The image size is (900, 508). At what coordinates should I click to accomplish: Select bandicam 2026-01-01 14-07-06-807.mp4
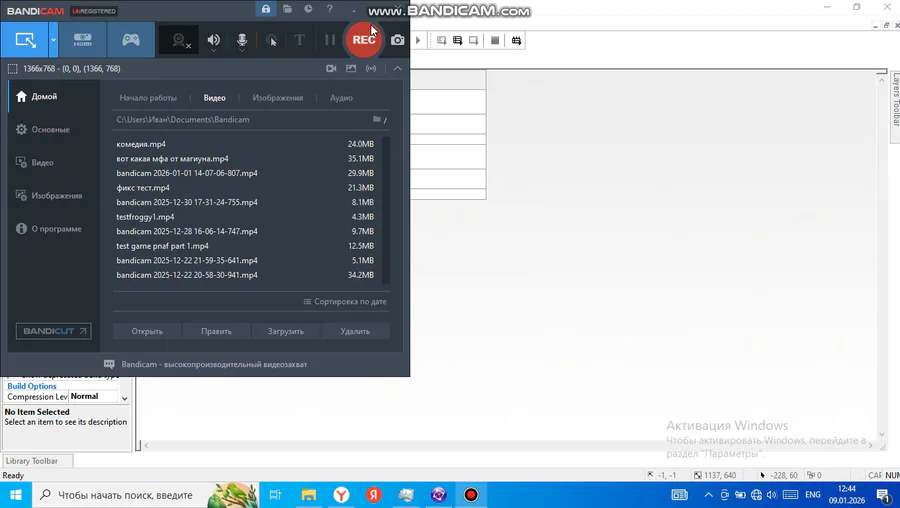[x=245, y=173]
